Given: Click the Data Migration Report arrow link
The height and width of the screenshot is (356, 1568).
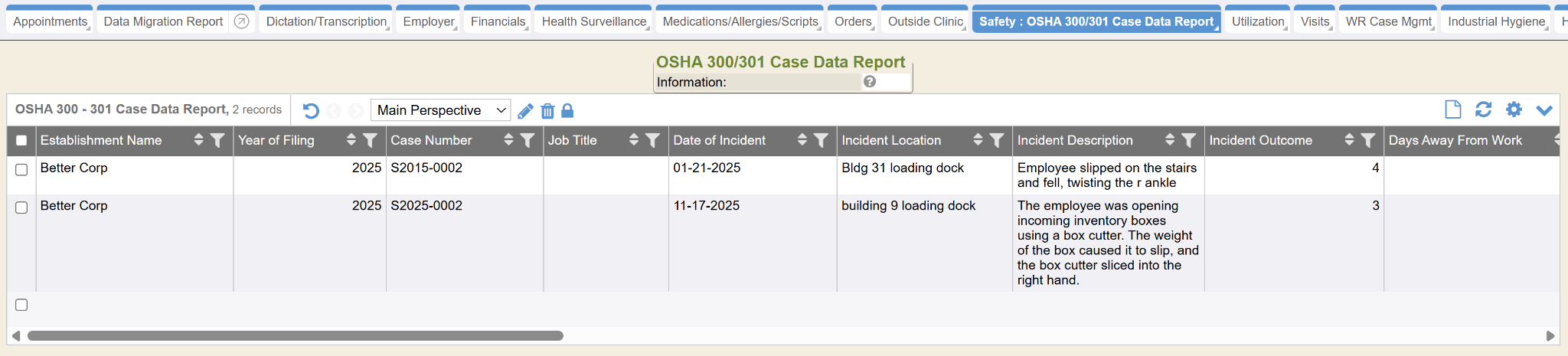Looking at the screenshot, I should tap(241, 21).
